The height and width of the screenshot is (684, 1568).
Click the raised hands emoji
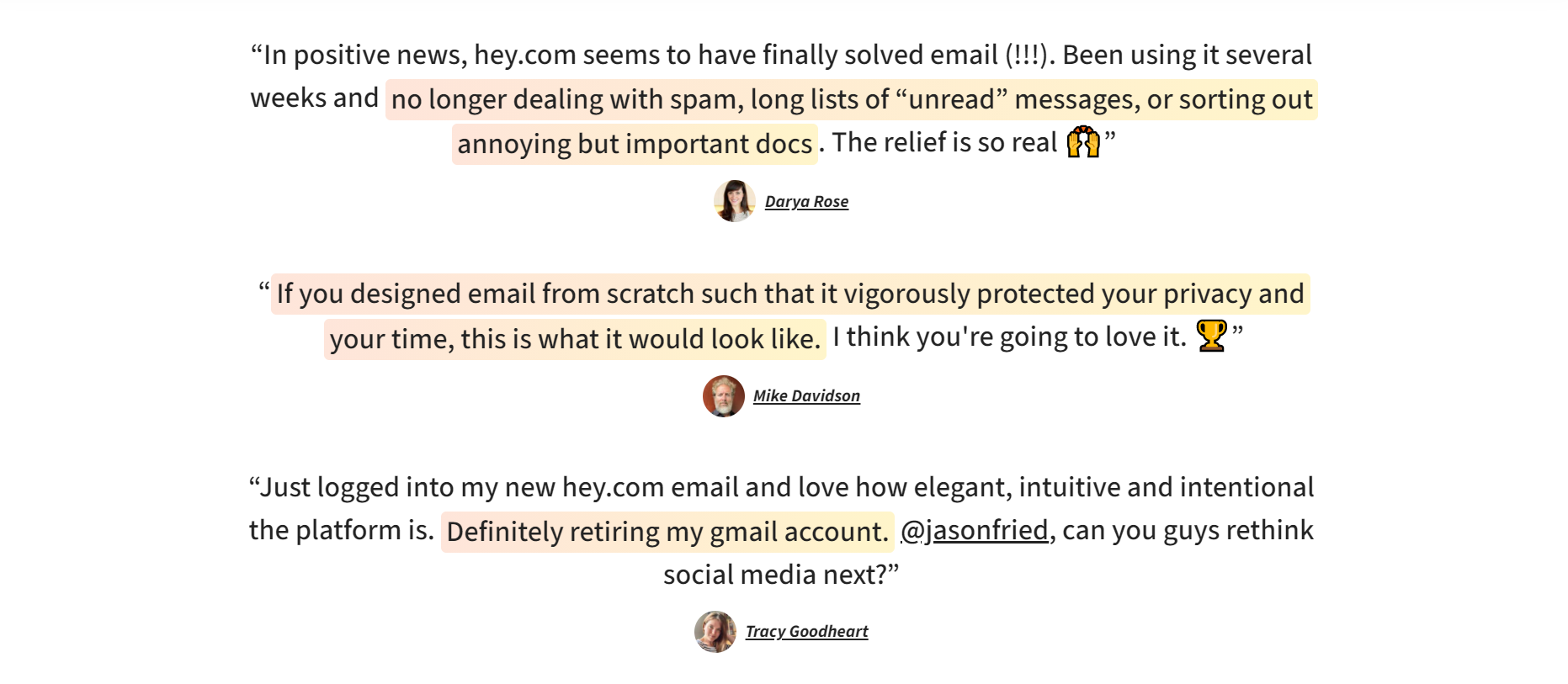pyautogui.click(x=1083, y=142)
